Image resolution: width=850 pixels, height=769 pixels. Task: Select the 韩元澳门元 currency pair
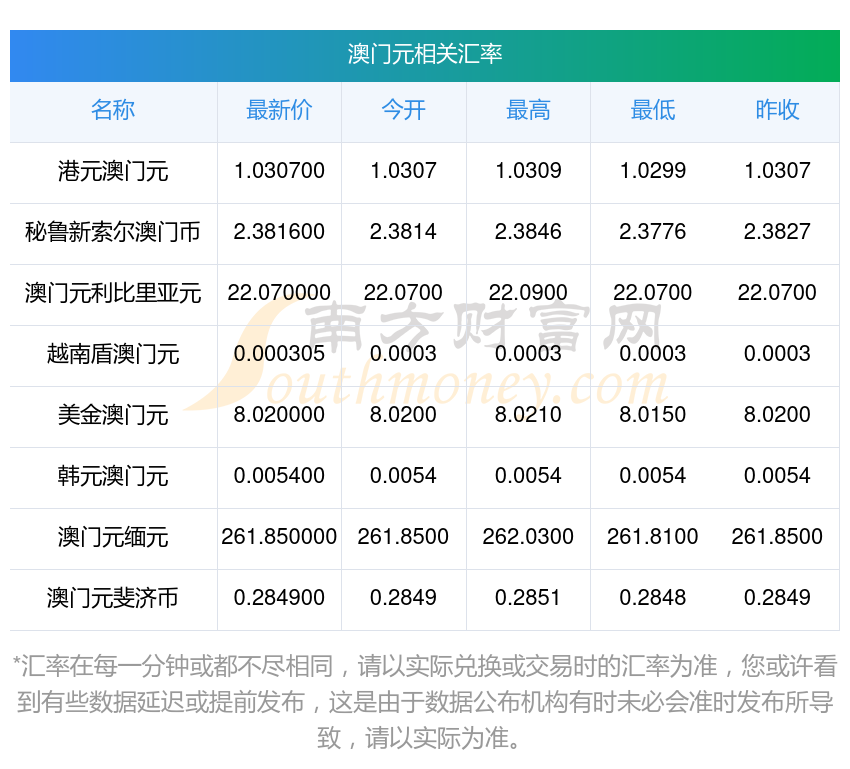[113, 476]
